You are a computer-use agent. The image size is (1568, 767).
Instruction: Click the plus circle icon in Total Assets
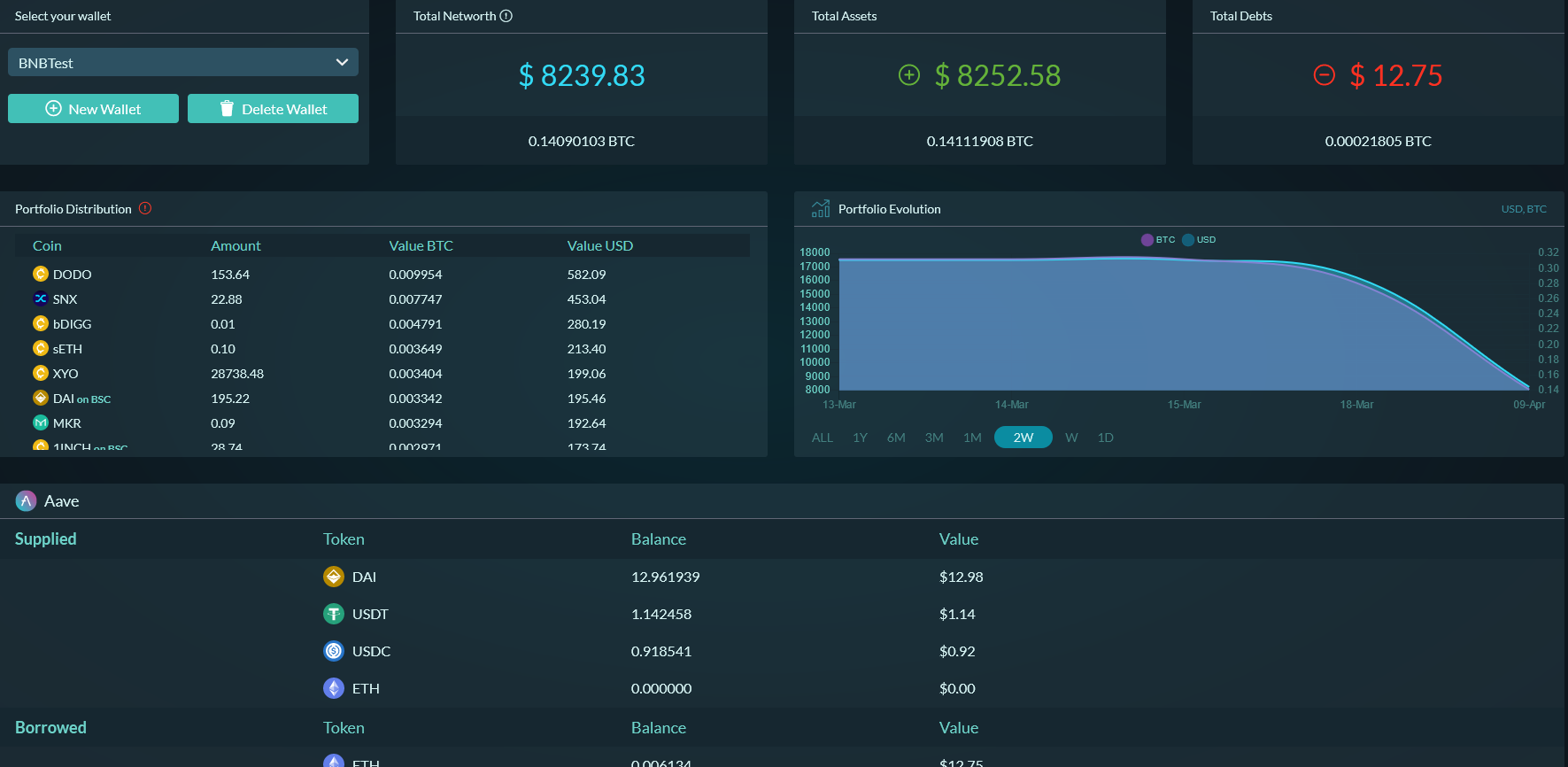point(909,75)
